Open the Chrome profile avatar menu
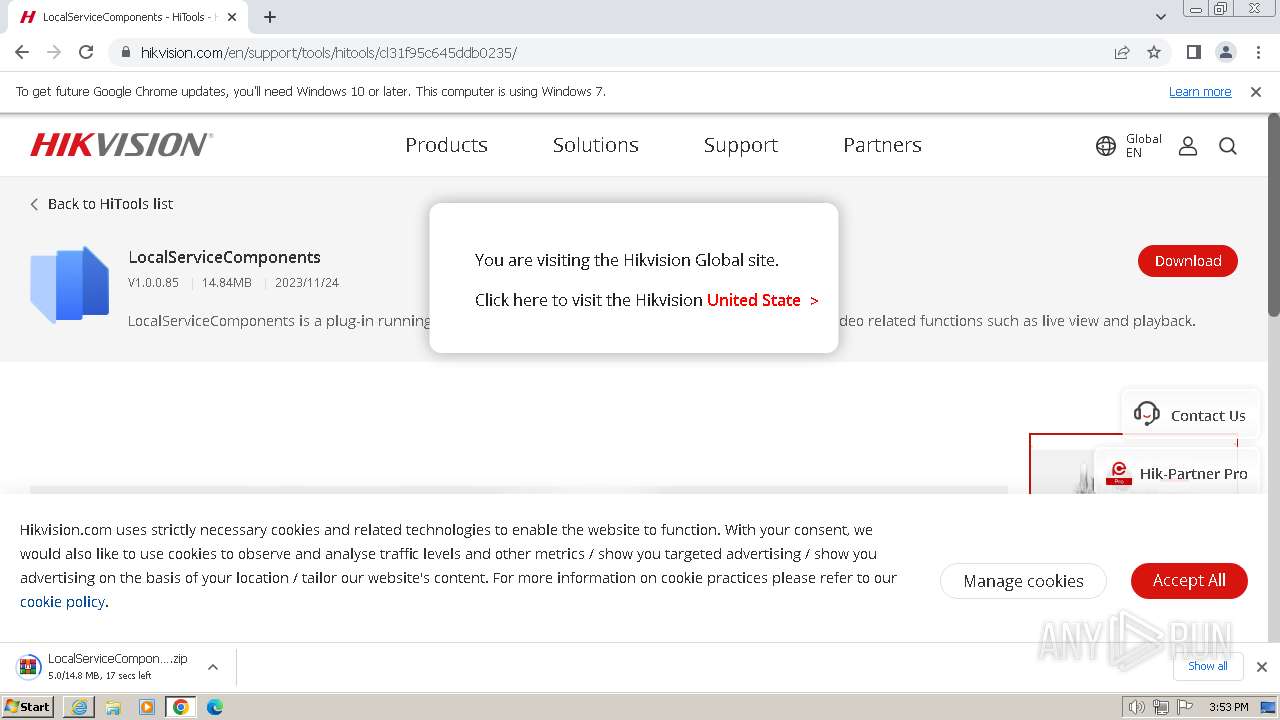The image size is (1280, 720). 1225,52
